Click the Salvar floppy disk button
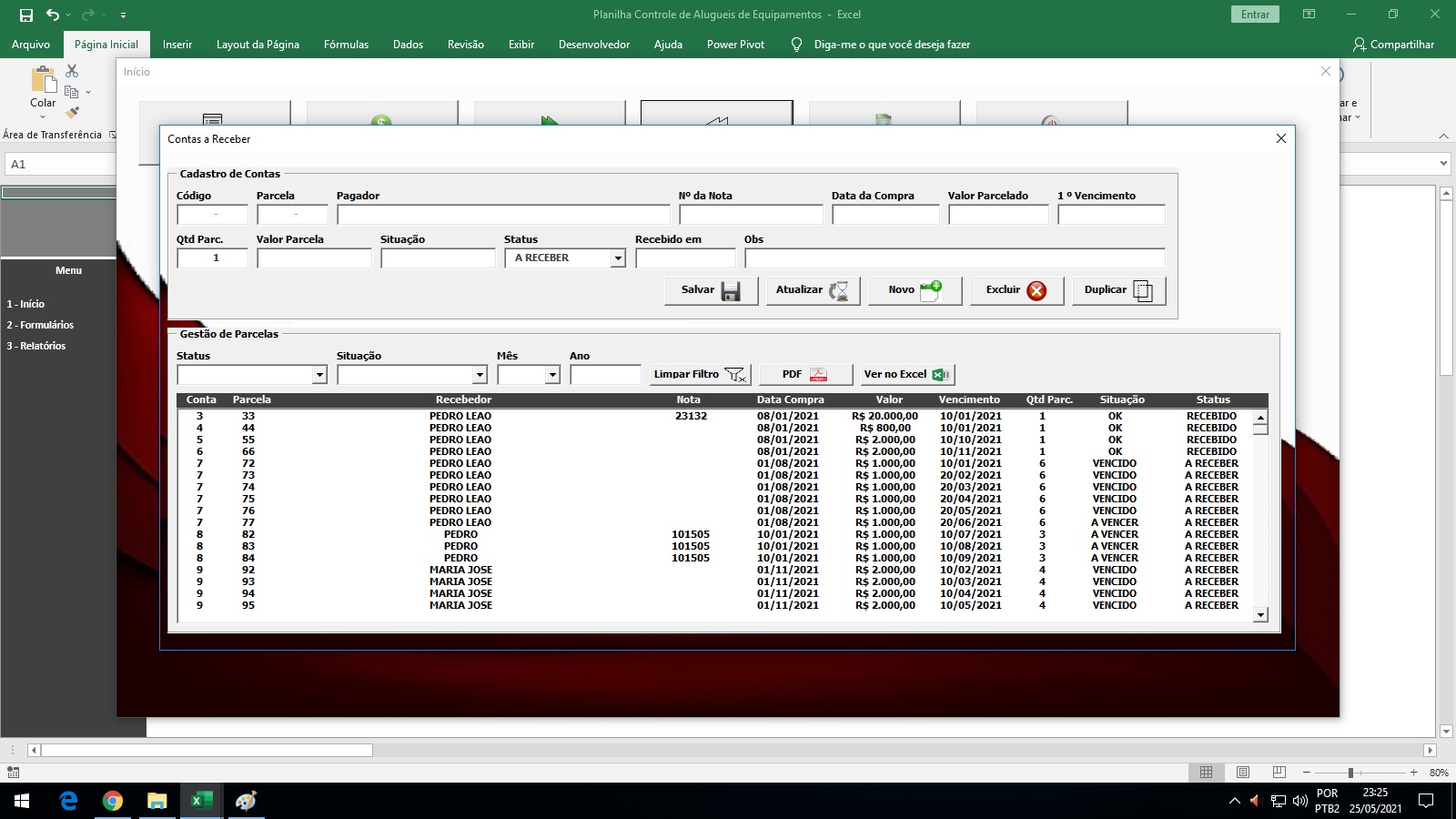 point(711,290)
